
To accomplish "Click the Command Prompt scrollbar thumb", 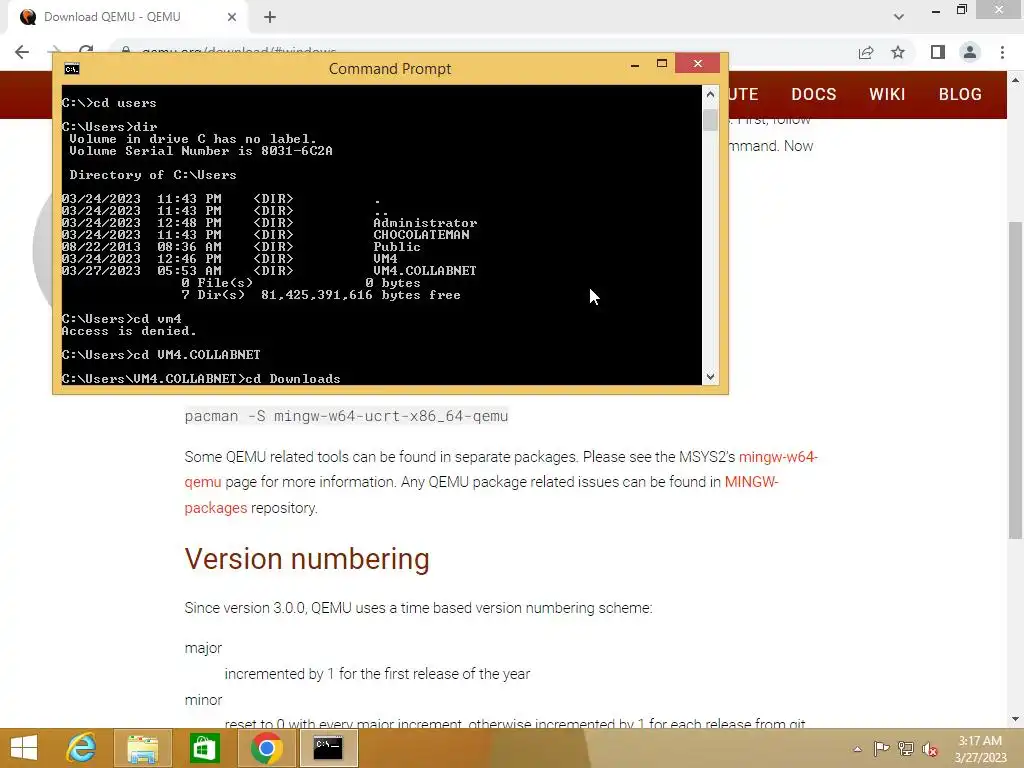I will pyautogui.click(x=711, y=120).
